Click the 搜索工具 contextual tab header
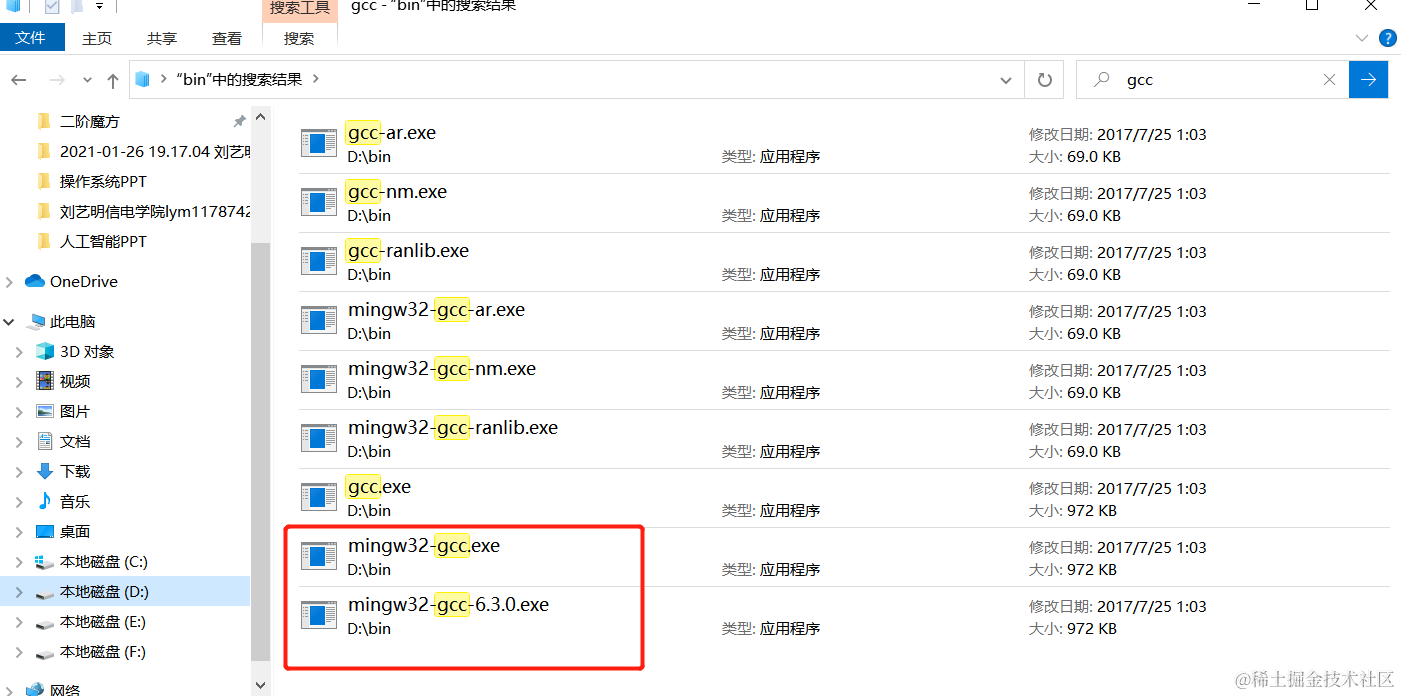 click(x=299, y=8)
